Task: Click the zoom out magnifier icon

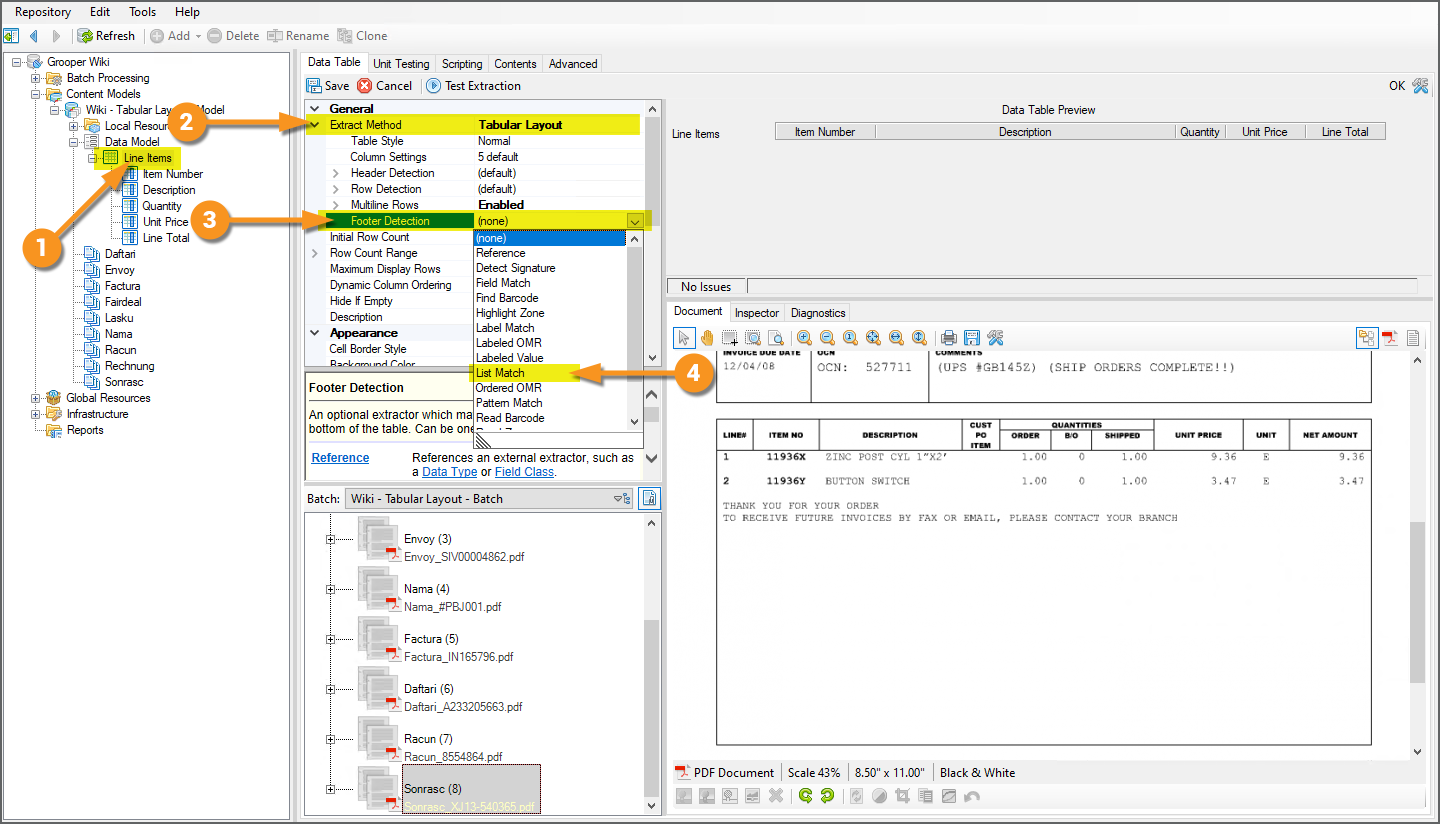Action: 827,338
